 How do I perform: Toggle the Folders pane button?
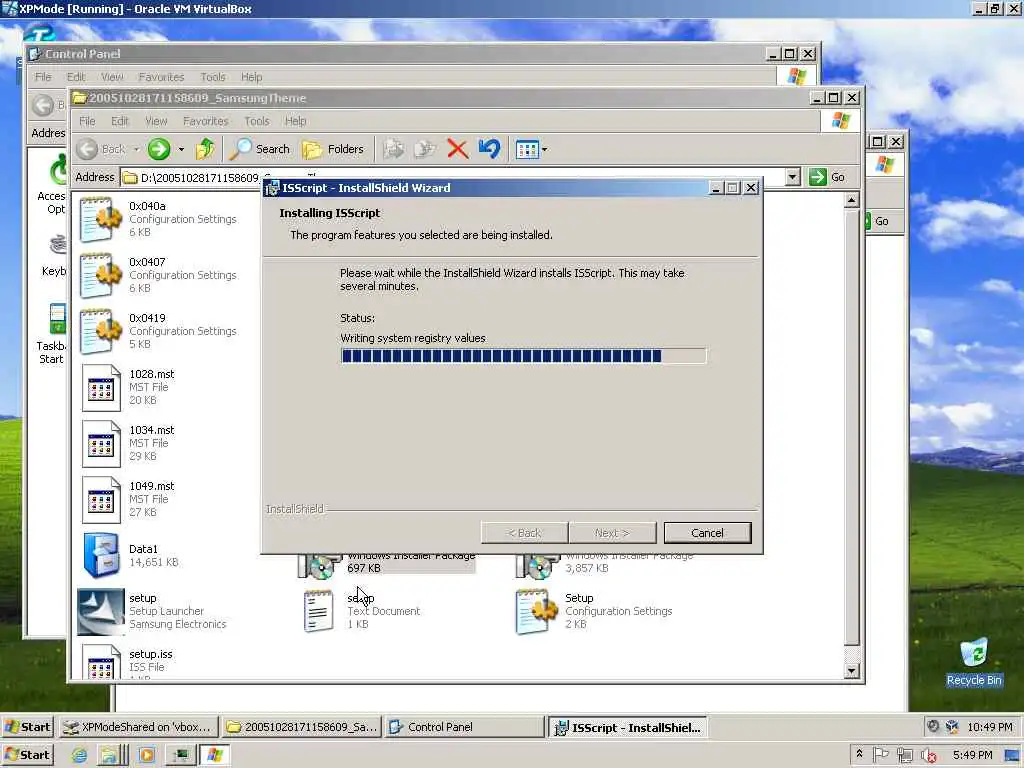[x=334, y=149]
